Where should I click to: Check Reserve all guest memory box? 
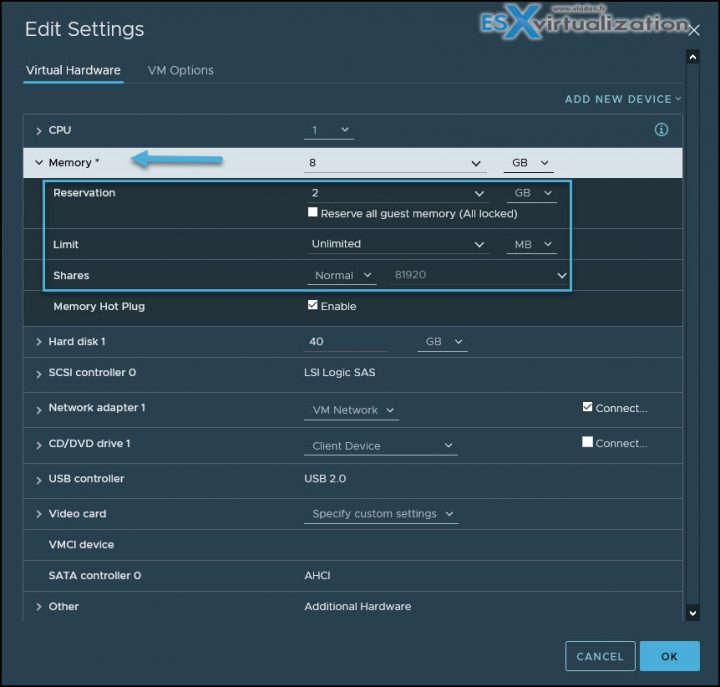coord(313,213)
